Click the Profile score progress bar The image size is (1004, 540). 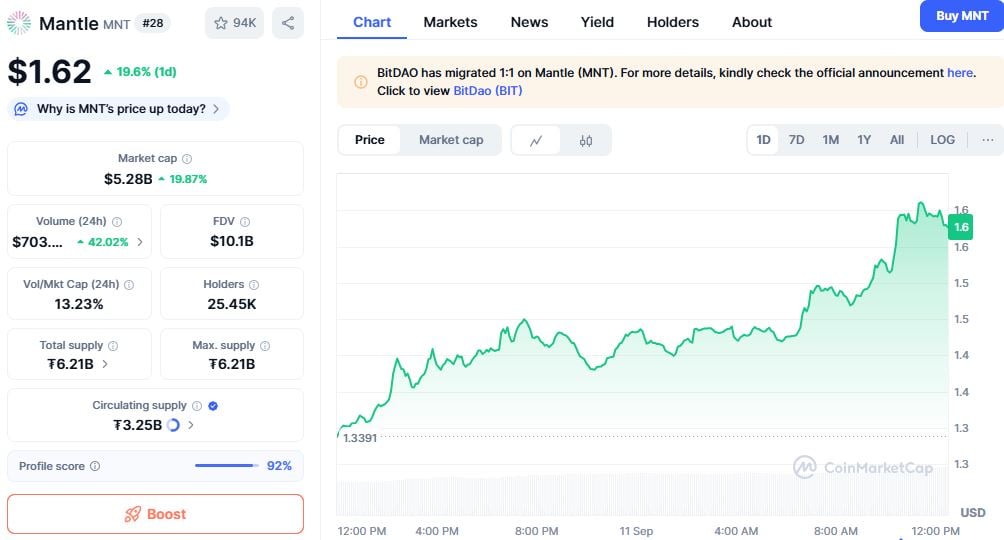tap(227, 466)
